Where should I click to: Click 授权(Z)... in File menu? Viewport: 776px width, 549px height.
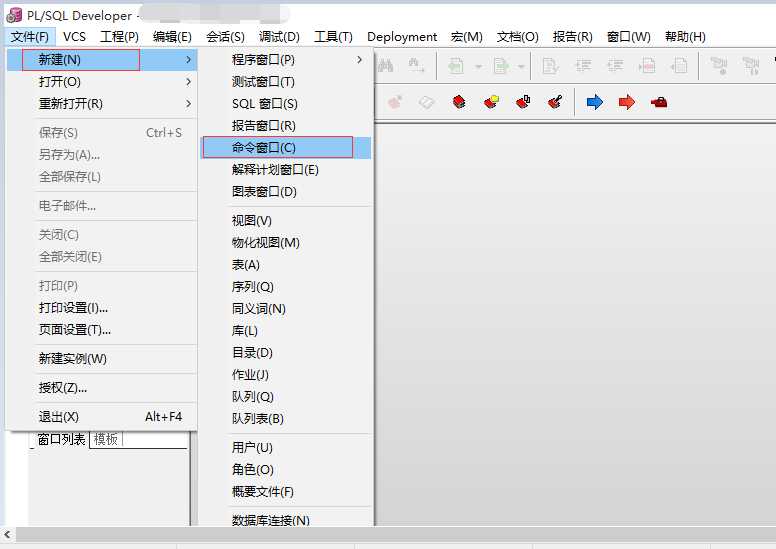[102, 388]
